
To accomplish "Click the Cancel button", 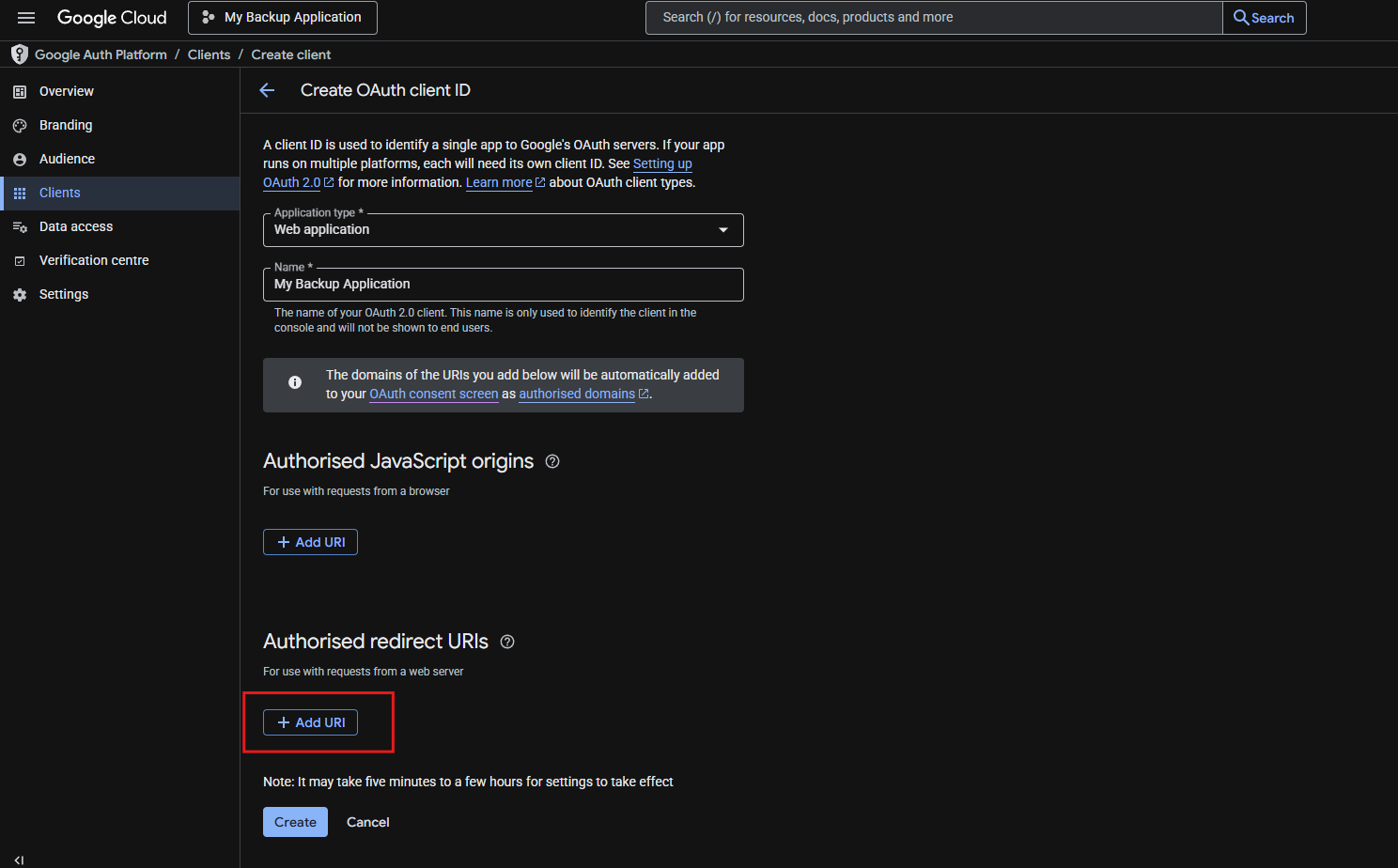I will [368, 822].
